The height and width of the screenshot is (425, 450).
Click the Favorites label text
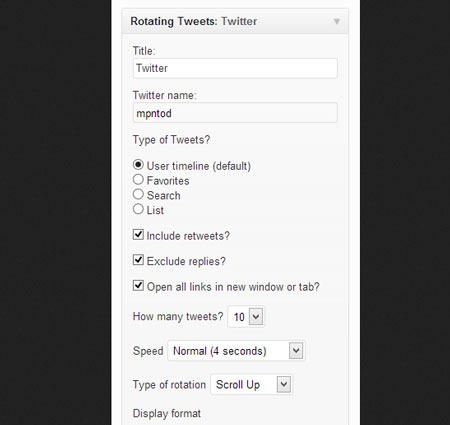(x=168, y=181)
